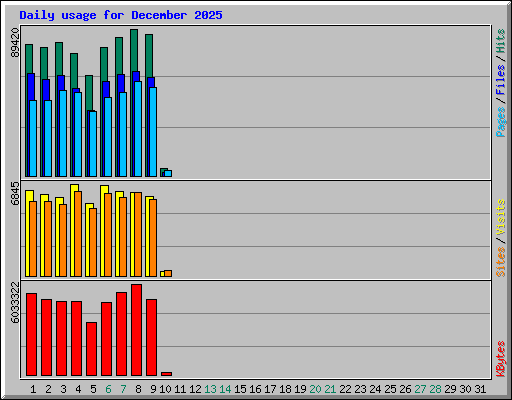The image size is (512, 400).
Task: Select the red KBytes bar for day 5
Action: [x=91, y=349]
